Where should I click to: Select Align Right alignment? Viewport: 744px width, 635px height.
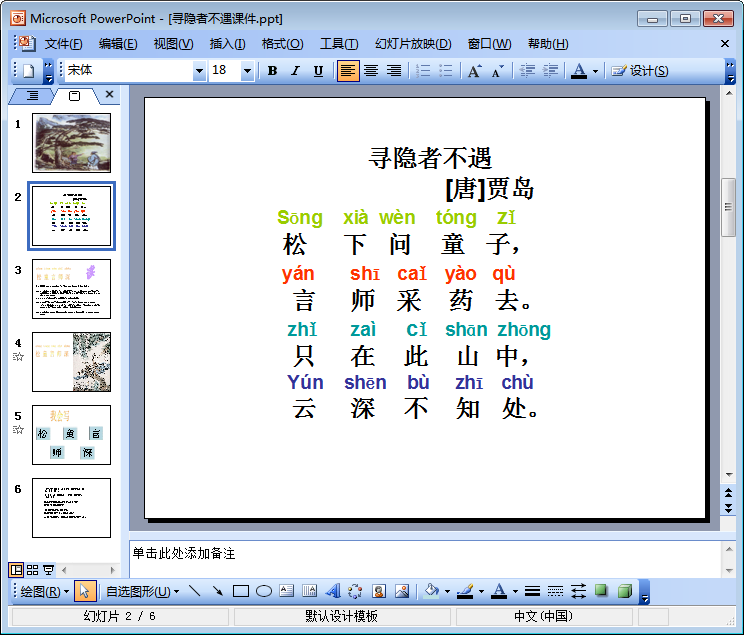click(x=394, y=71)
